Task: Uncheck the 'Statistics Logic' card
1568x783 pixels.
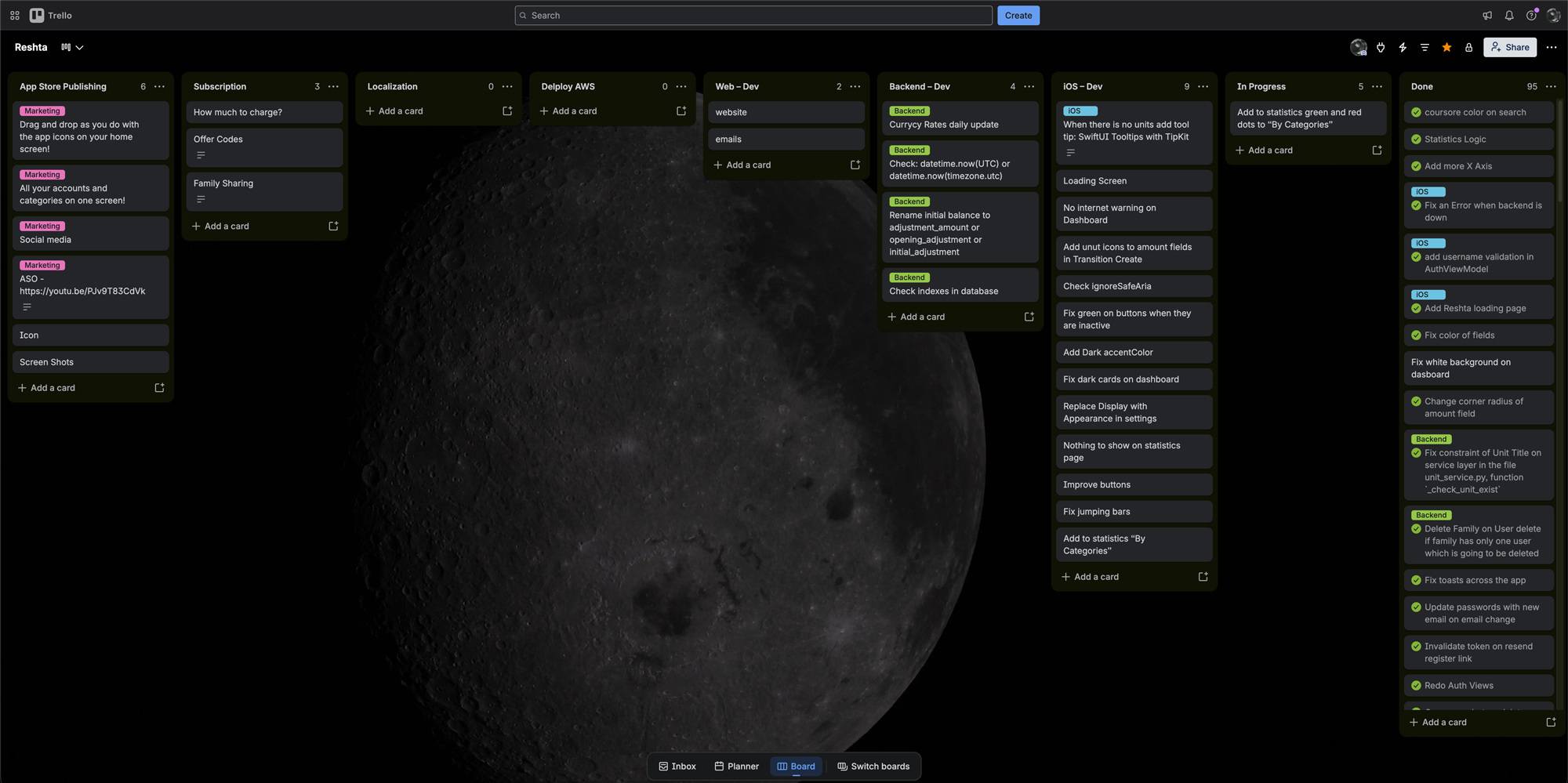Action: coord(1416,140)
